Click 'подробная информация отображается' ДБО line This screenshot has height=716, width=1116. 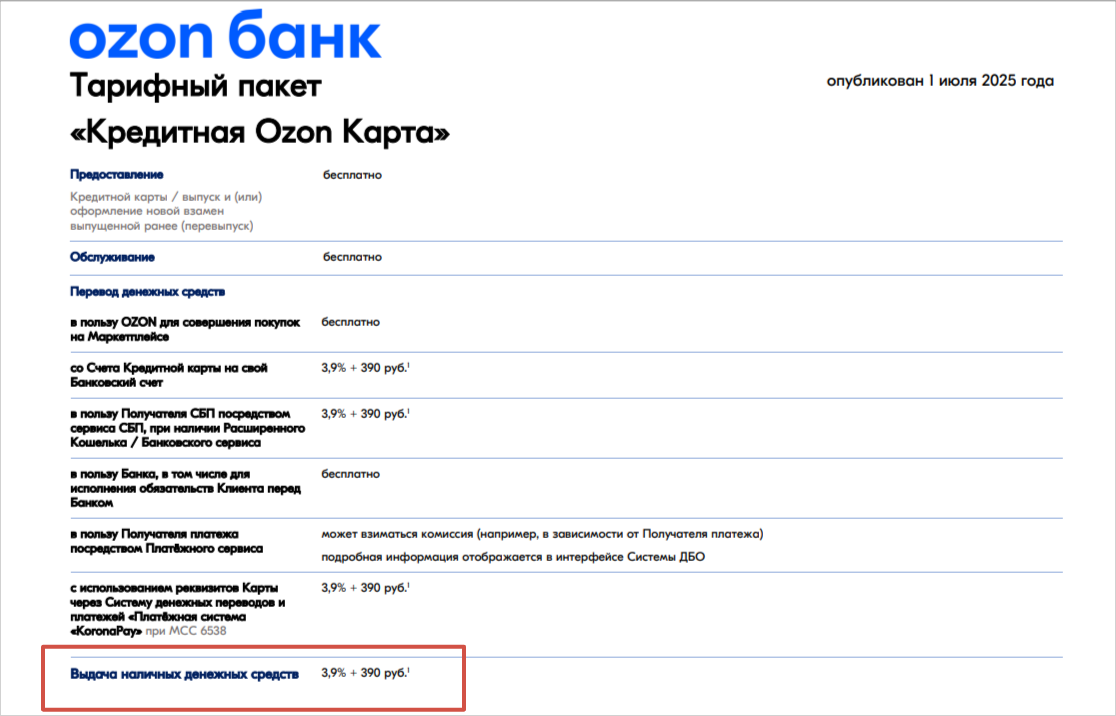point(512,556)
